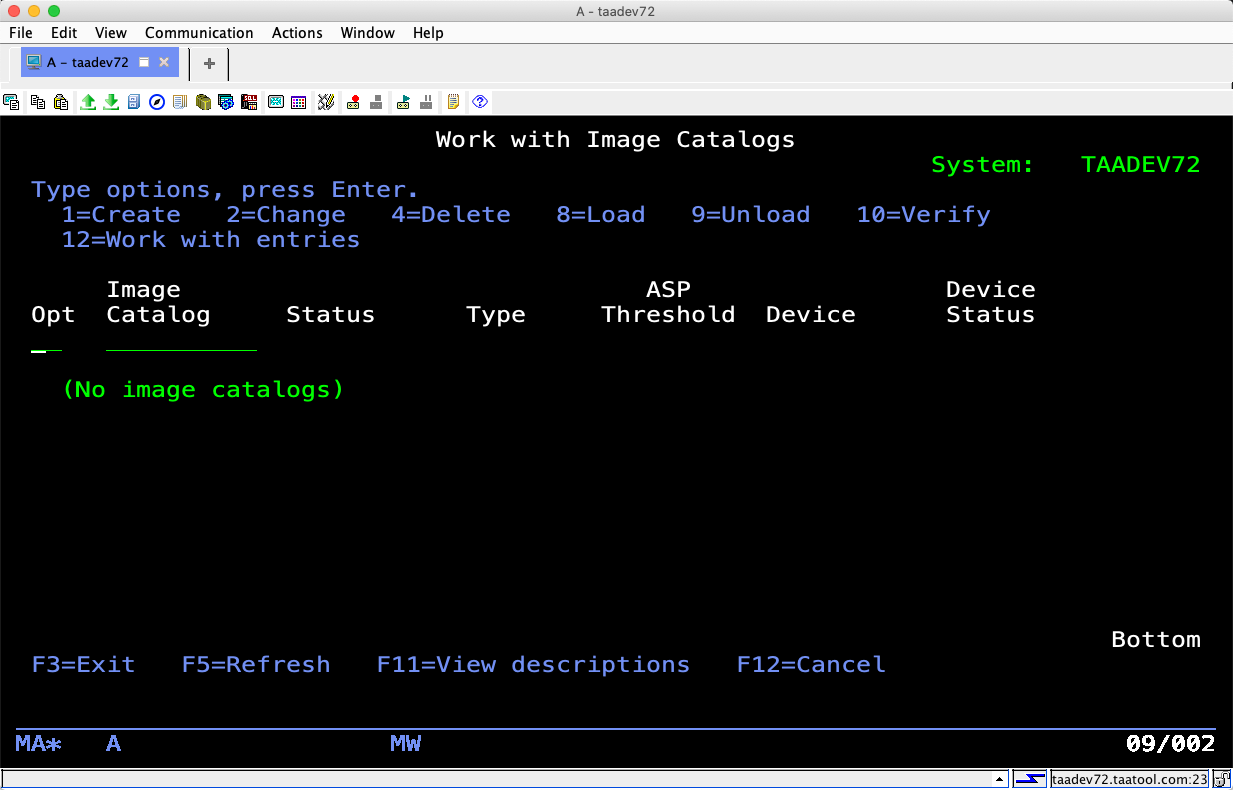The image size is (1233, 790).
Task: Click the greyed-out stop macro icon
Action: click(376, 102)
